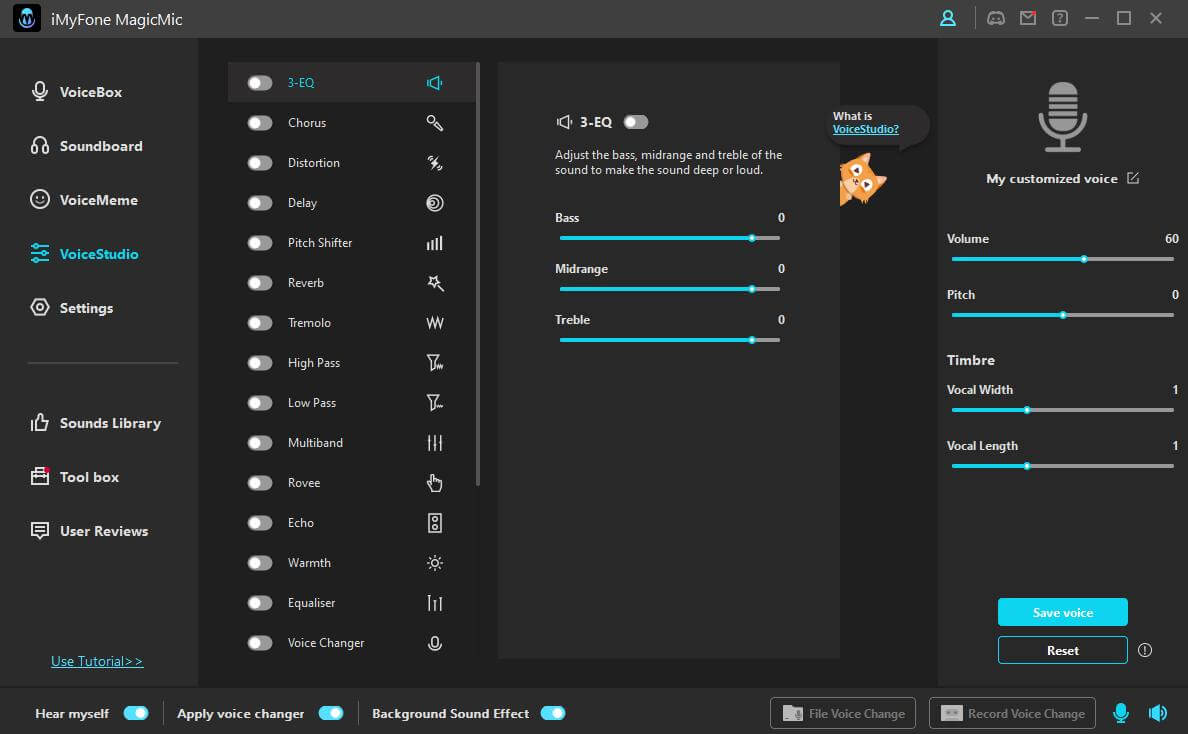Click the File Voice Change button

[843, 713]
